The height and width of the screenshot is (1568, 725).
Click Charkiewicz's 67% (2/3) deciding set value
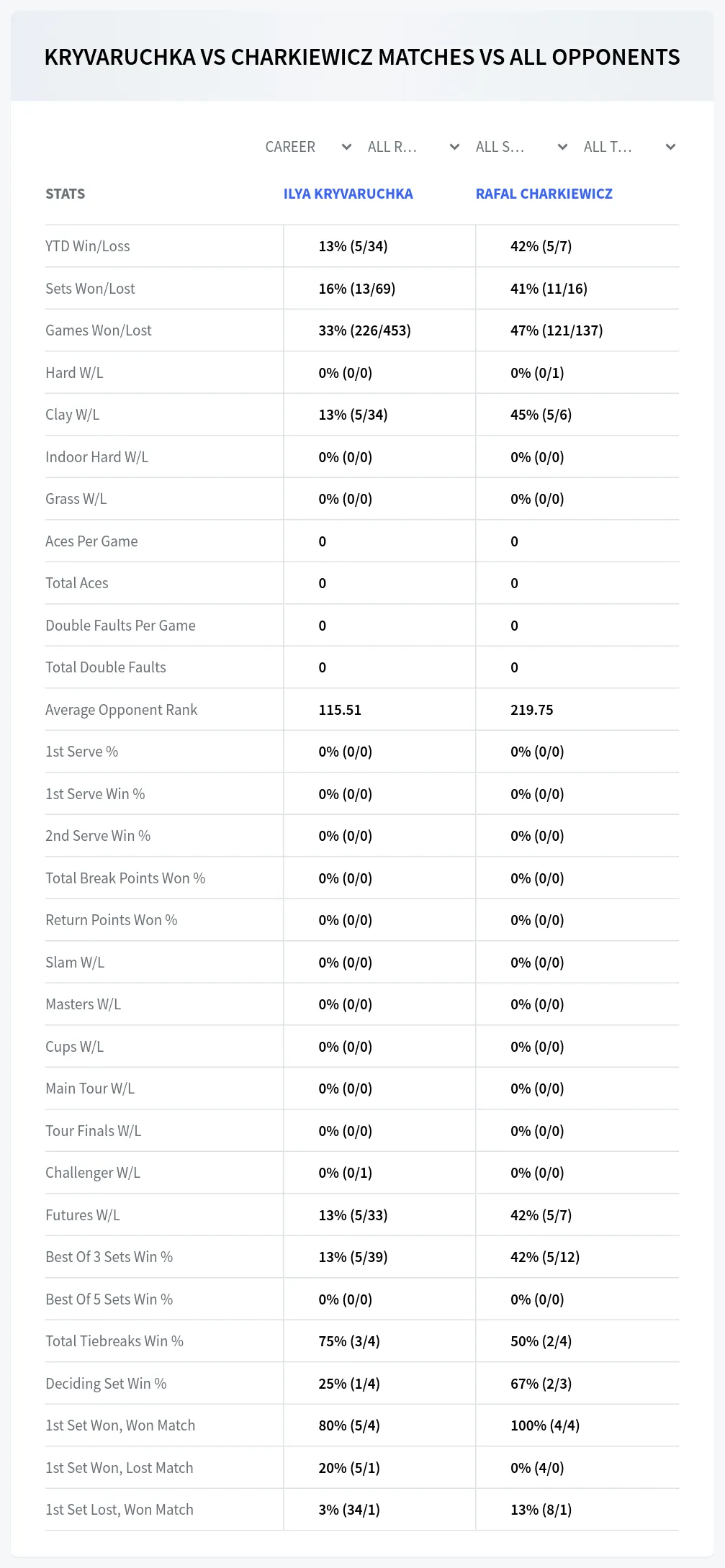click(x=541, y=1384)
